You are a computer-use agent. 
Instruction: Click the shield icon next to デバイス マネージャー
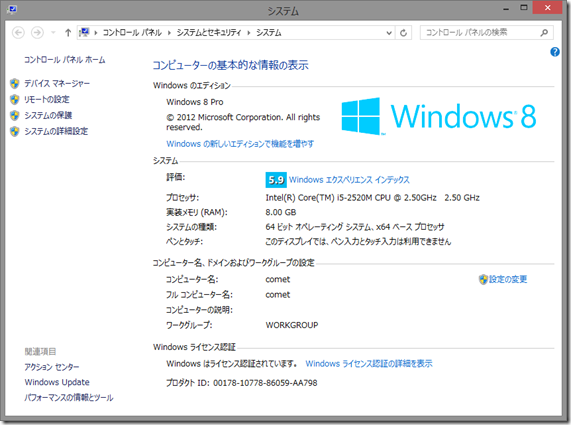(15, 83)
